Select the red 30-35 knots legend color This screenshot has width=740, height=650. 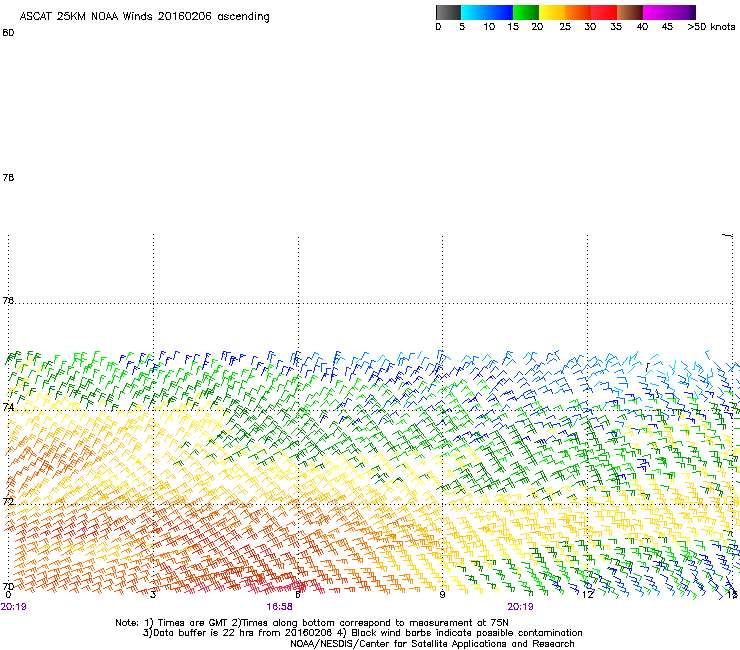click(604, 12)
